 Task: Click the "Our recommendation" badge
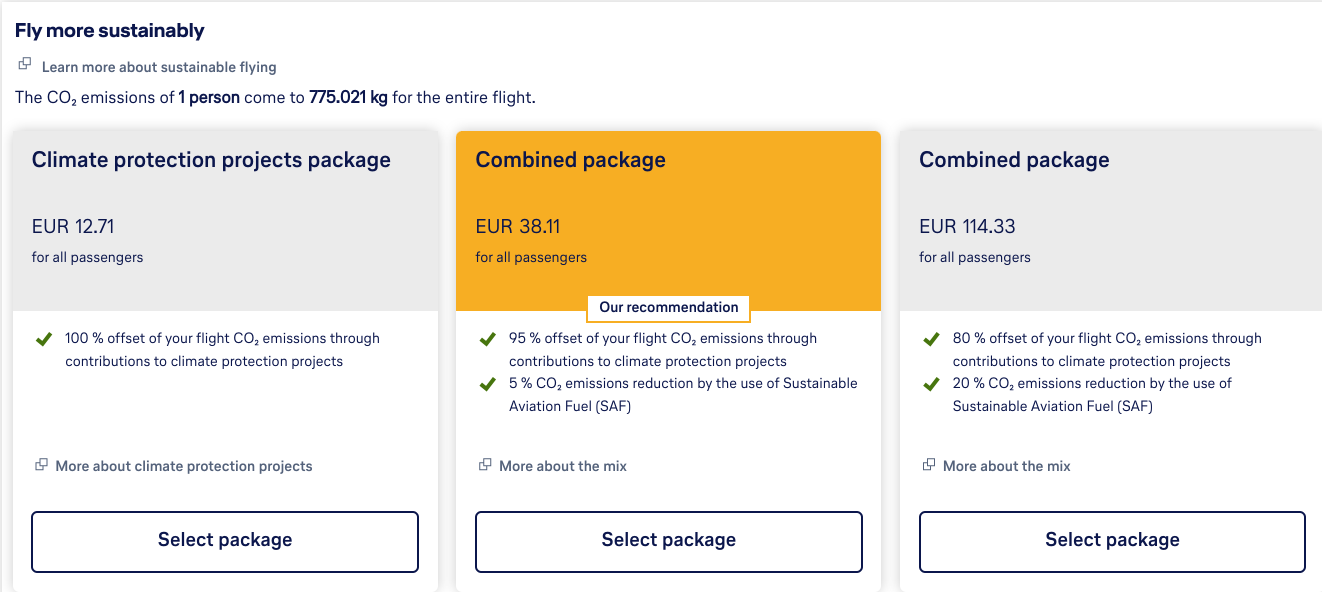point(669,307)
